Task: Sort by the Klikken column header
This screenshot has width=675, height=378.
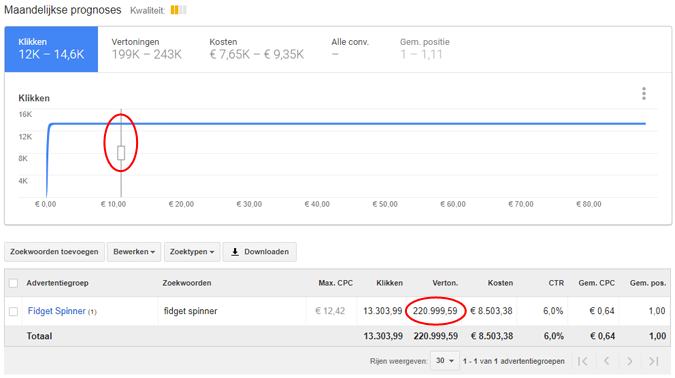Action: (x=389, y=283)
